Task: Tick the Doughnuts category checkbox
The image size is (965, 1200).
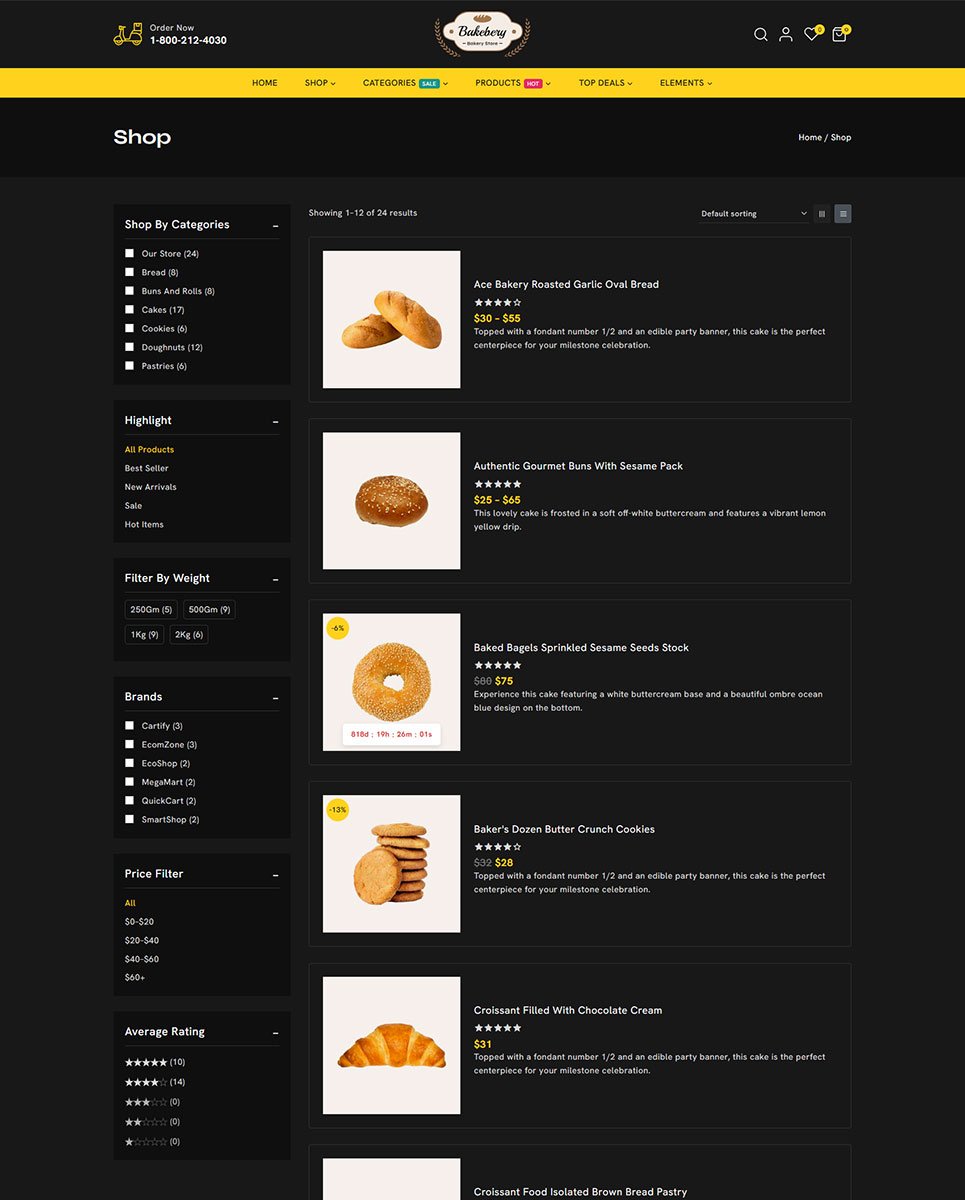Action: coord(129,347)
